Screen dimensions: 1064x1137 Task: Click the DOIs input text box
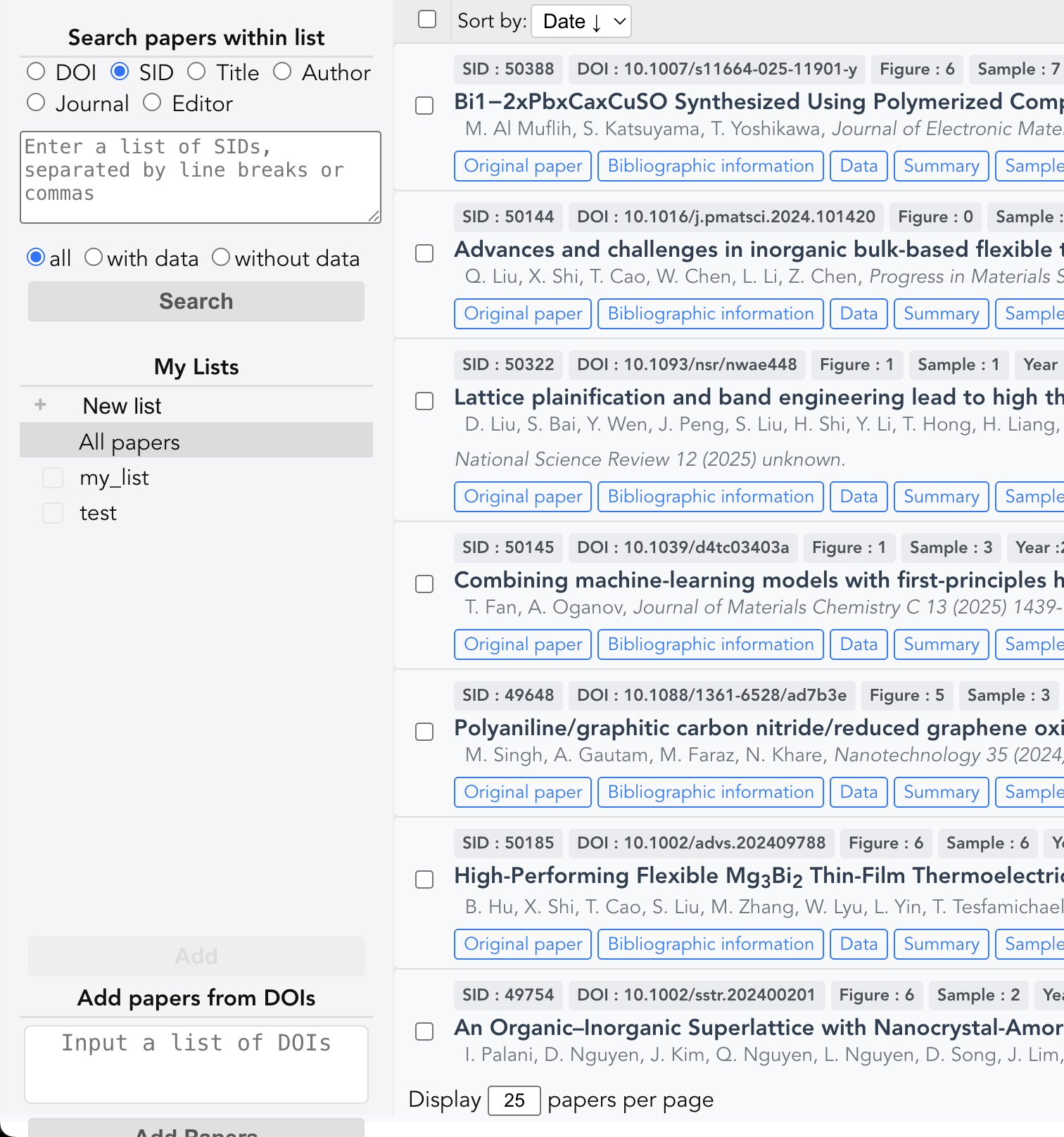tap(196, 1063)
